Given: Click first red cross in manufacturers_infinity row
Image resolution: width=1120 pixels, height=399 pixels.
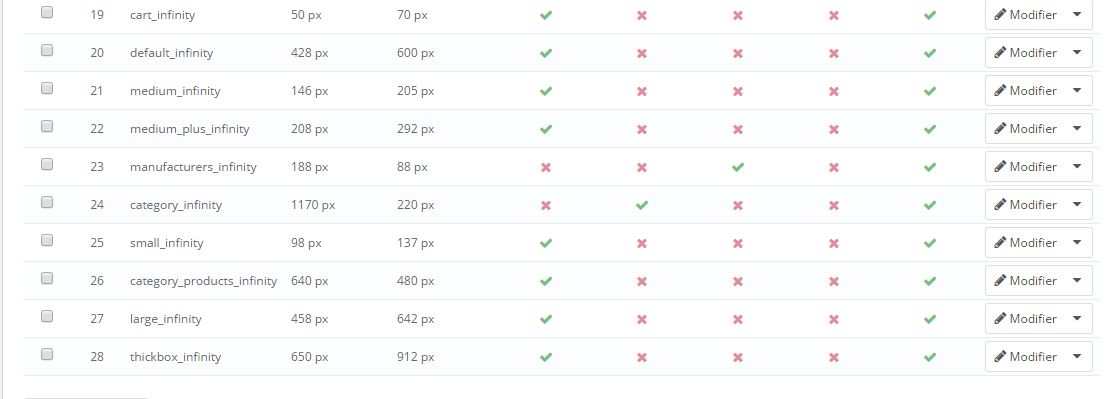Looking at the screenshot, I should coord(546,167).
